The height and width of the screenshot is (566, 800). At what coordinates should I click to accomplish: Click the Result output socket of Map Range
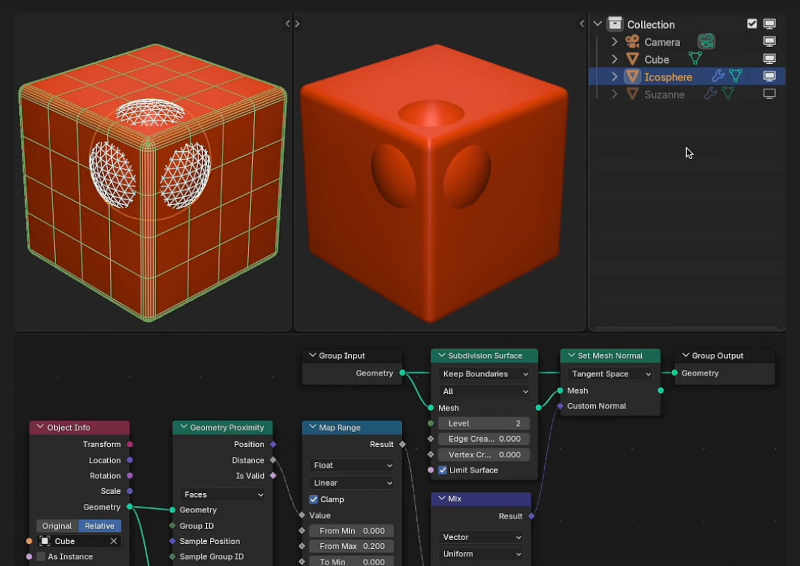pos(403,445)
